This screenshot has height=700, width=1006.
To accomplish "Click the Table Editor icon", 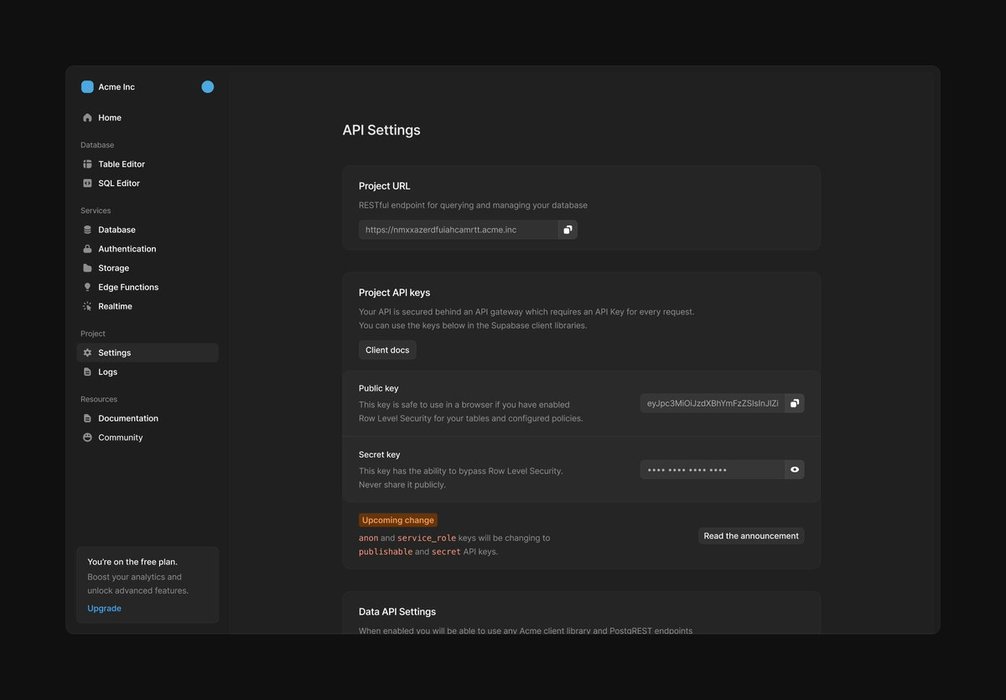I will 87,164.
